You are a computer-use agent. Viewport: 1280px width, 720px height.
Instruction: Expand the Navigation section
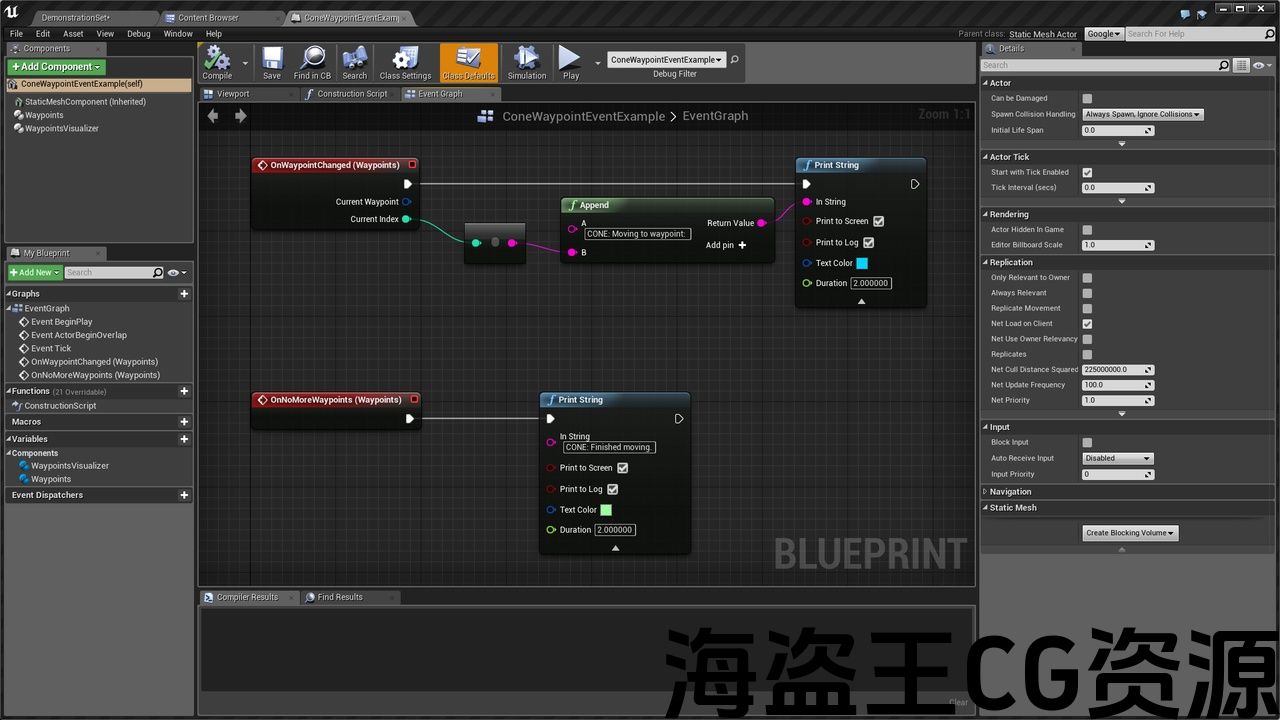[1010, 492]
